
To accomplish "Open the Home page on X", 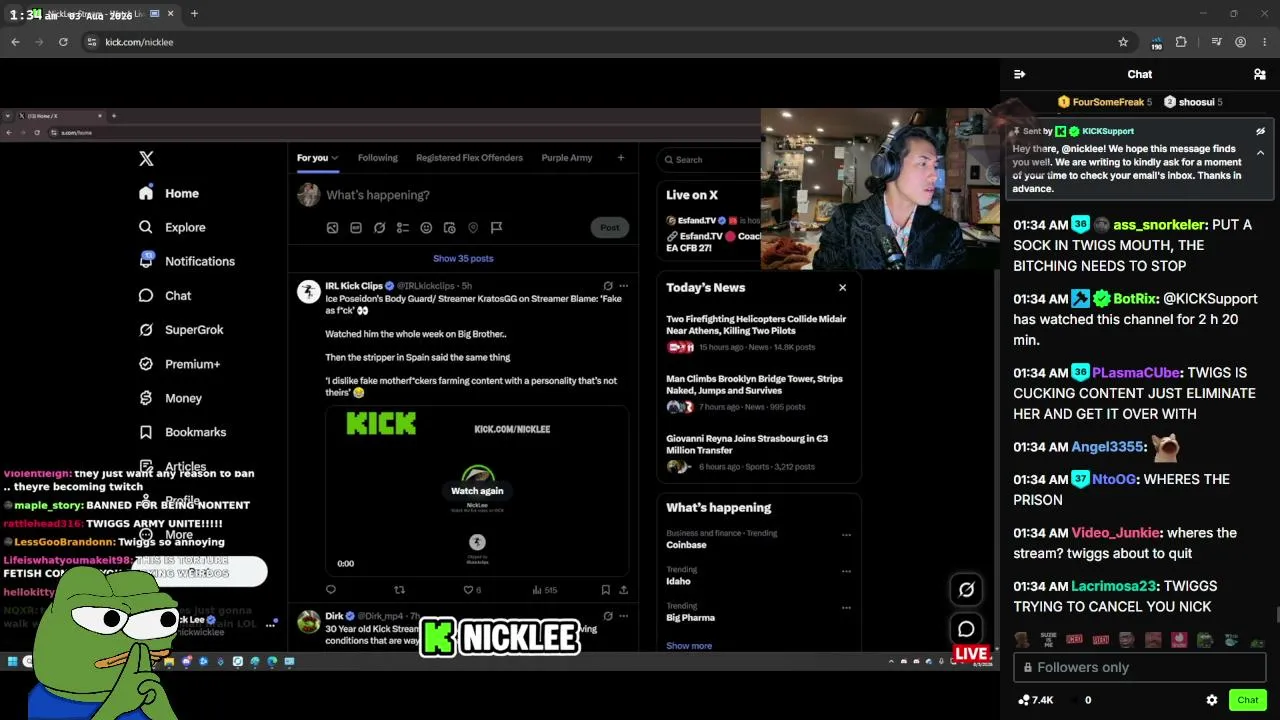I will [x=169, y=193].
